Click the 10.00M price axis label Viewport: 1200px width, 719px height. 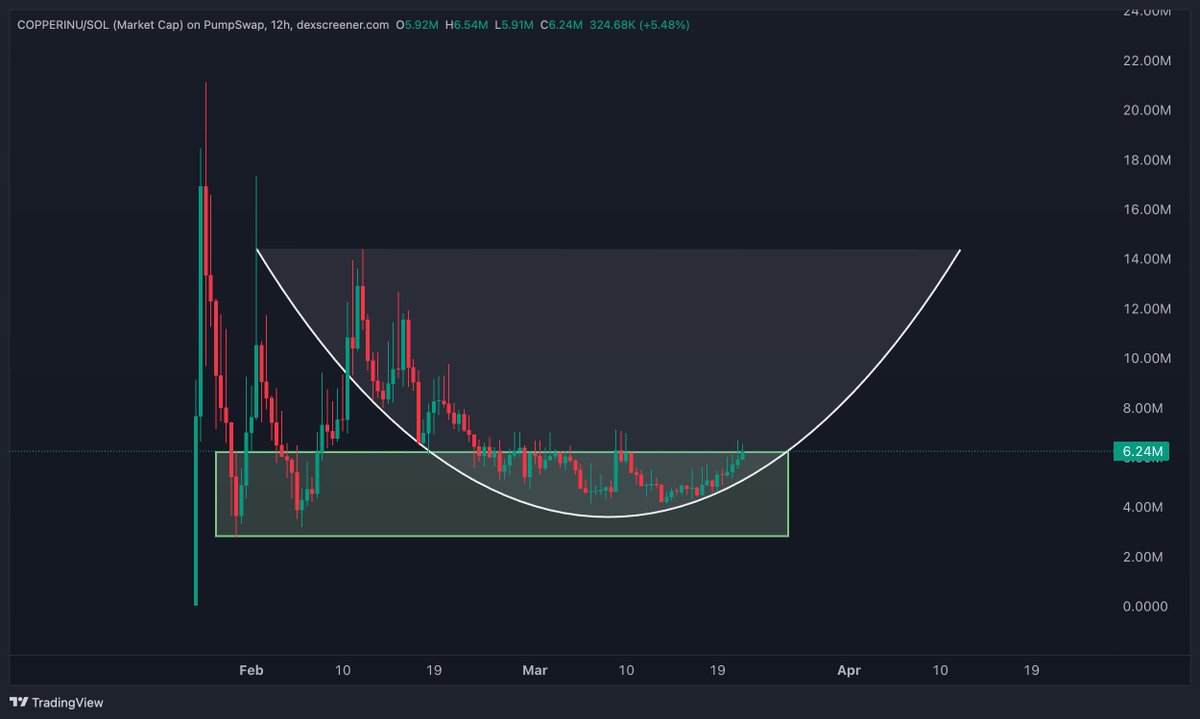point(1146,358)
